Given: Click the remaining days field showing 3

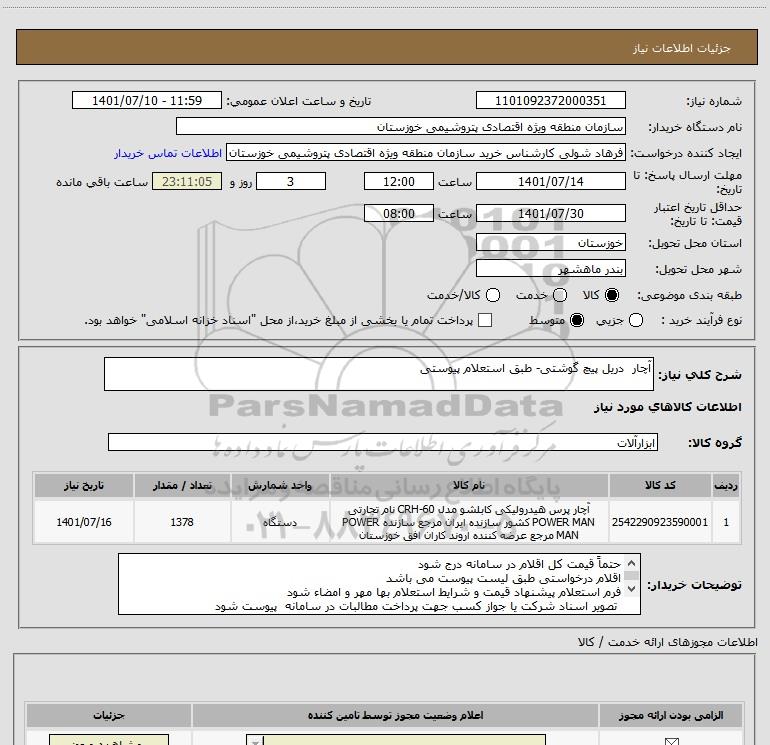Looking at the screenshot, I should 291,182.
